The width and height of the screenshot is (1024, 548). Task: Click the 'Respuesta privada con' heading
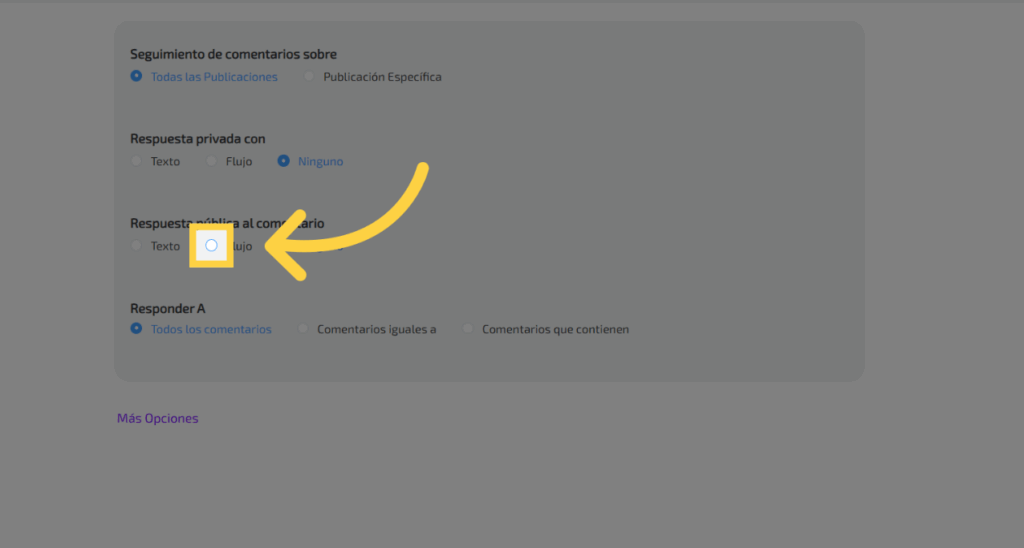(x=198, y=139)
